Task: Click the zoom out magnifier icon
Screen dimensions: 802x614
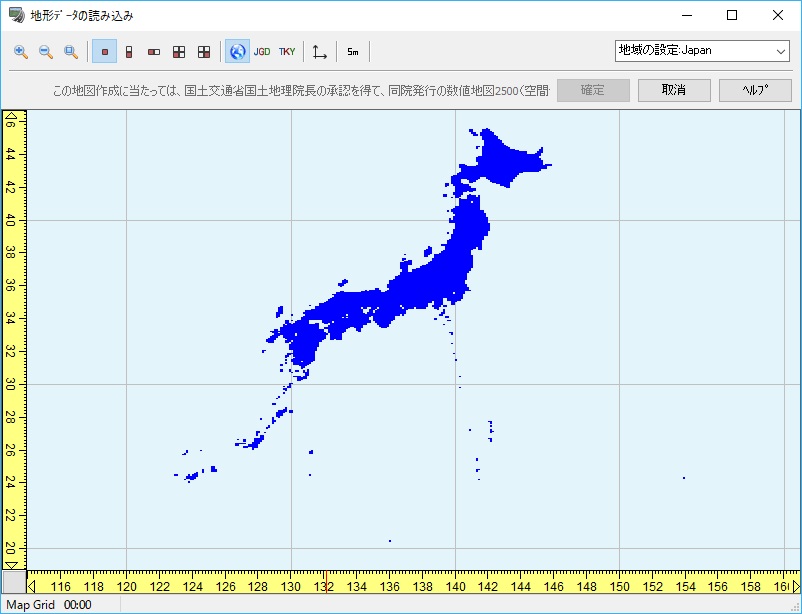Action: click(45, 51)
